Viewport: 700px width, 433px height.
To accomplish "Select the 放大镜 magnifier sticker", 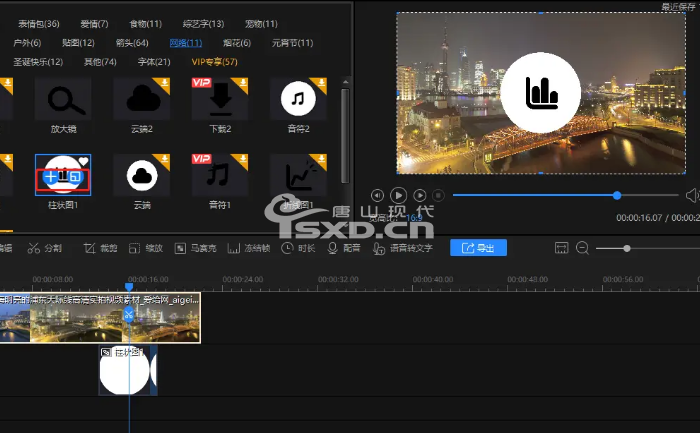I will tap(63, 99).
